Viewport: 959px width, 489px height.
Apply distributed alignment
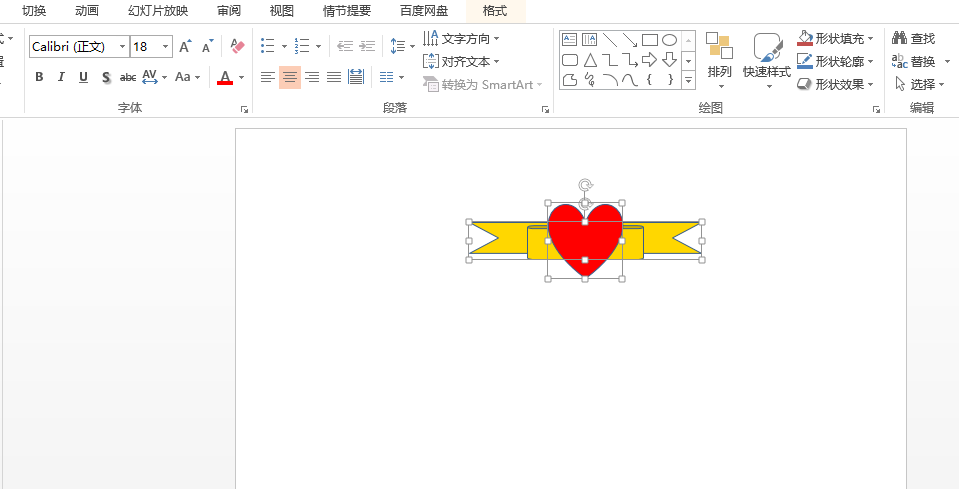(x=356, y=77)
